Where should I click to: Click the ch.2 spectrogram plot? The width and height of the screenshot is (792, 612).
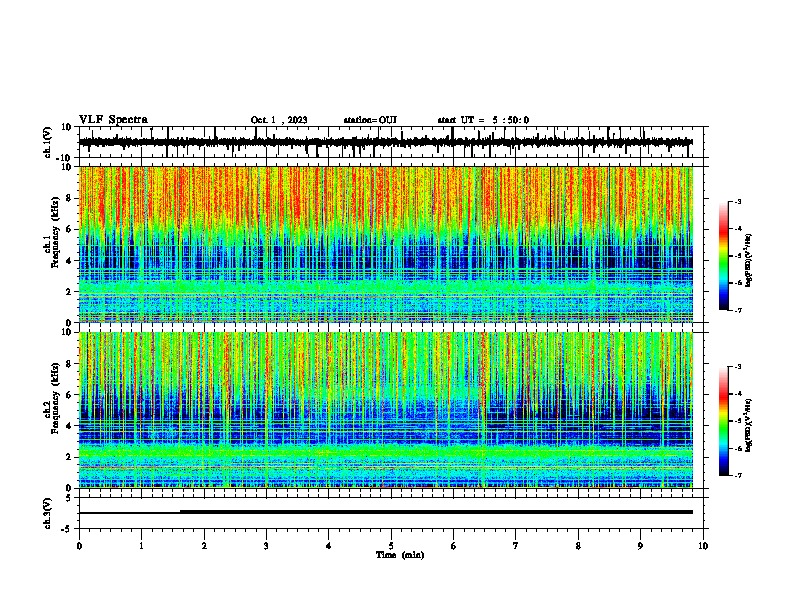386,410
